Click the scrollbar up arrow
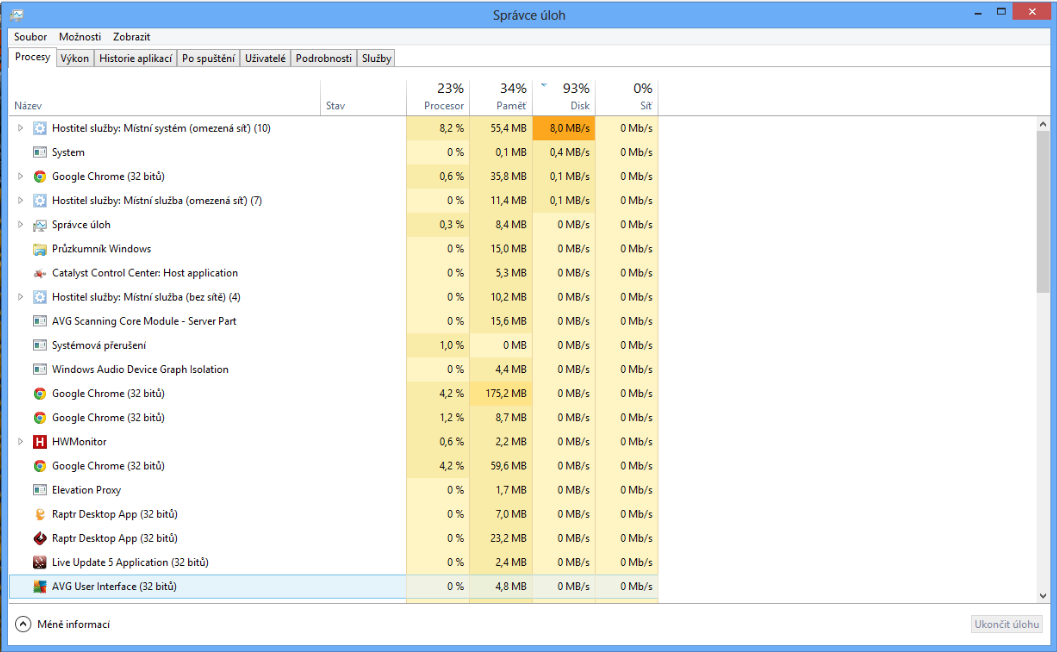The image size is (1057, 652). pos(1043,124)
